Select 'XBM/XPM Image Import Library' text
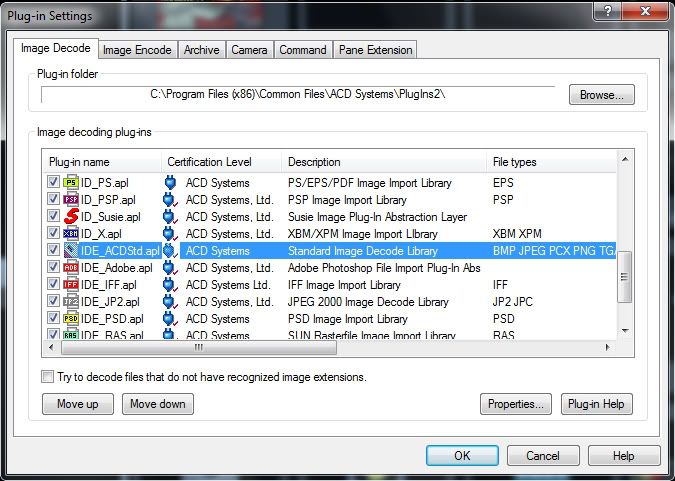 click(362, 234)
